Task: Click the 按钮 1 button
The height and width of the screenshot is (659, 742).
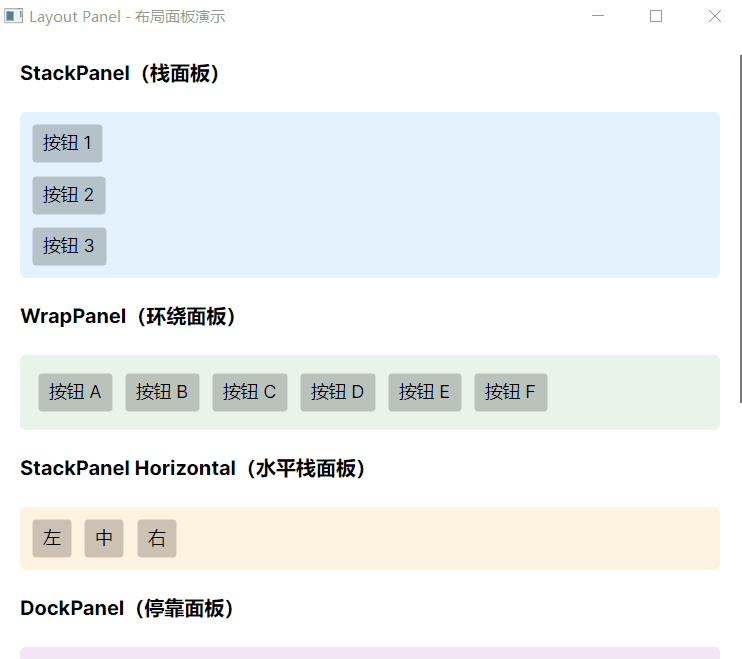Action: pos(67,143)
